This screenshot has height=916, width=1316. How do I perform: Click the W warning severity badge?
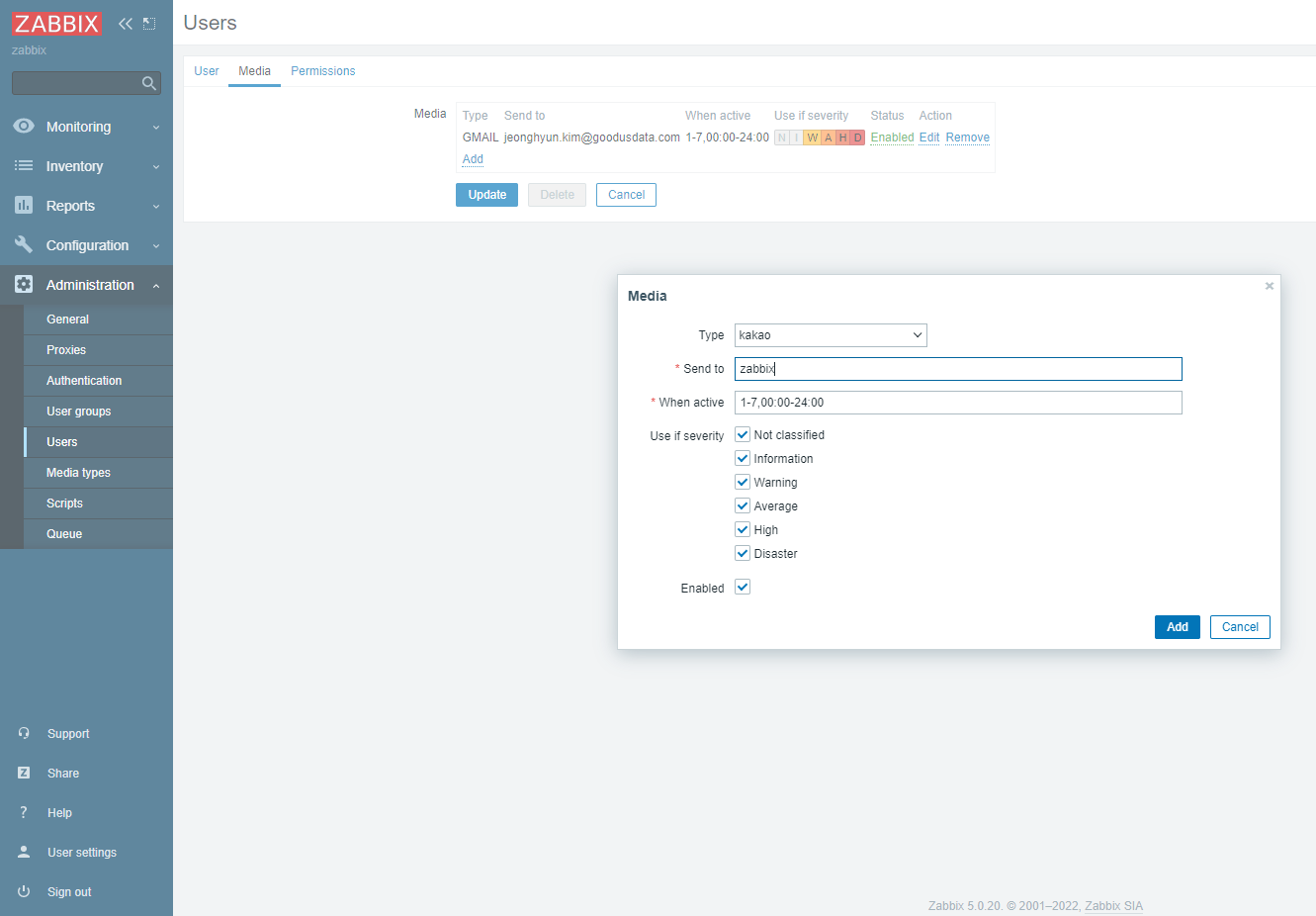(x=813, y=137)
